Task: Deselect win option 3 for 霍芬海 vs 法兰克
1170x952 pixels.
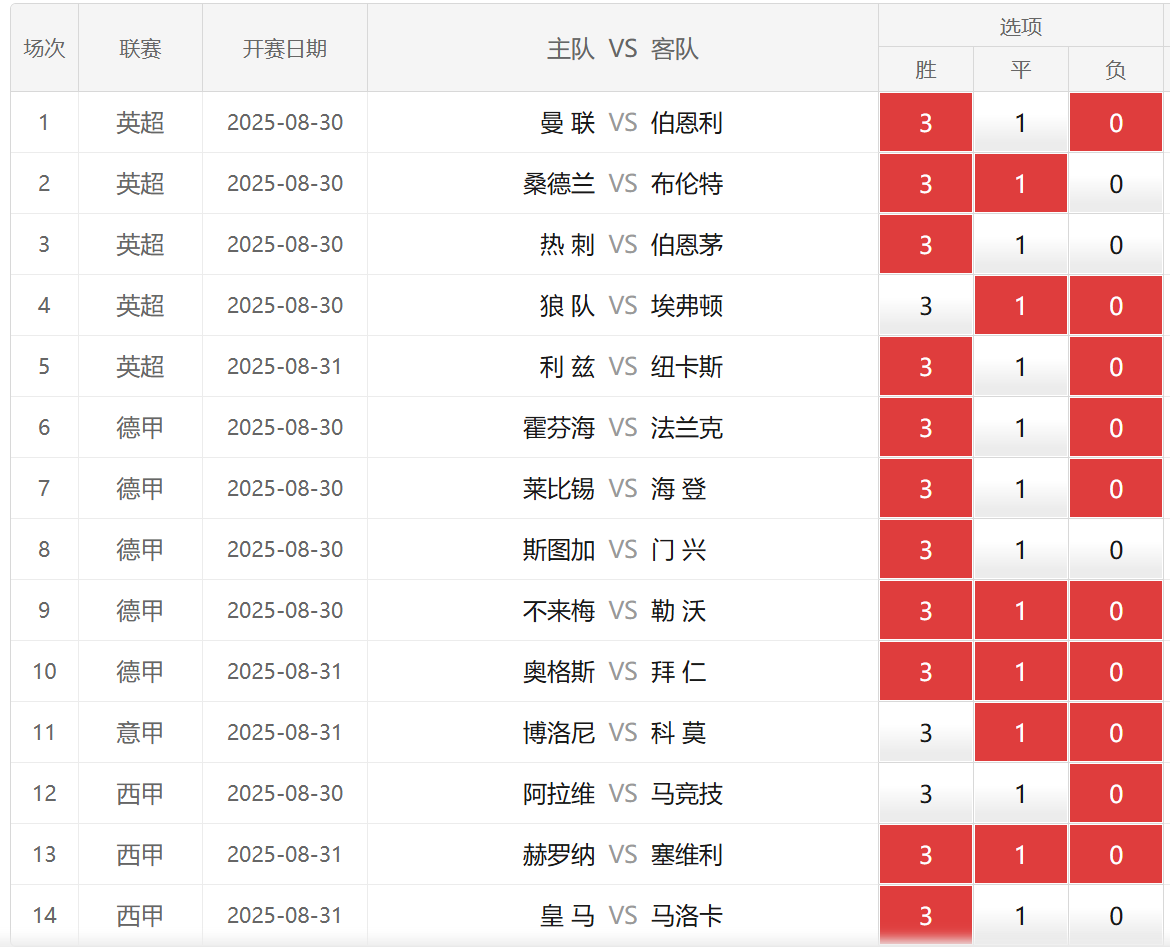Action: coord(925,428)
